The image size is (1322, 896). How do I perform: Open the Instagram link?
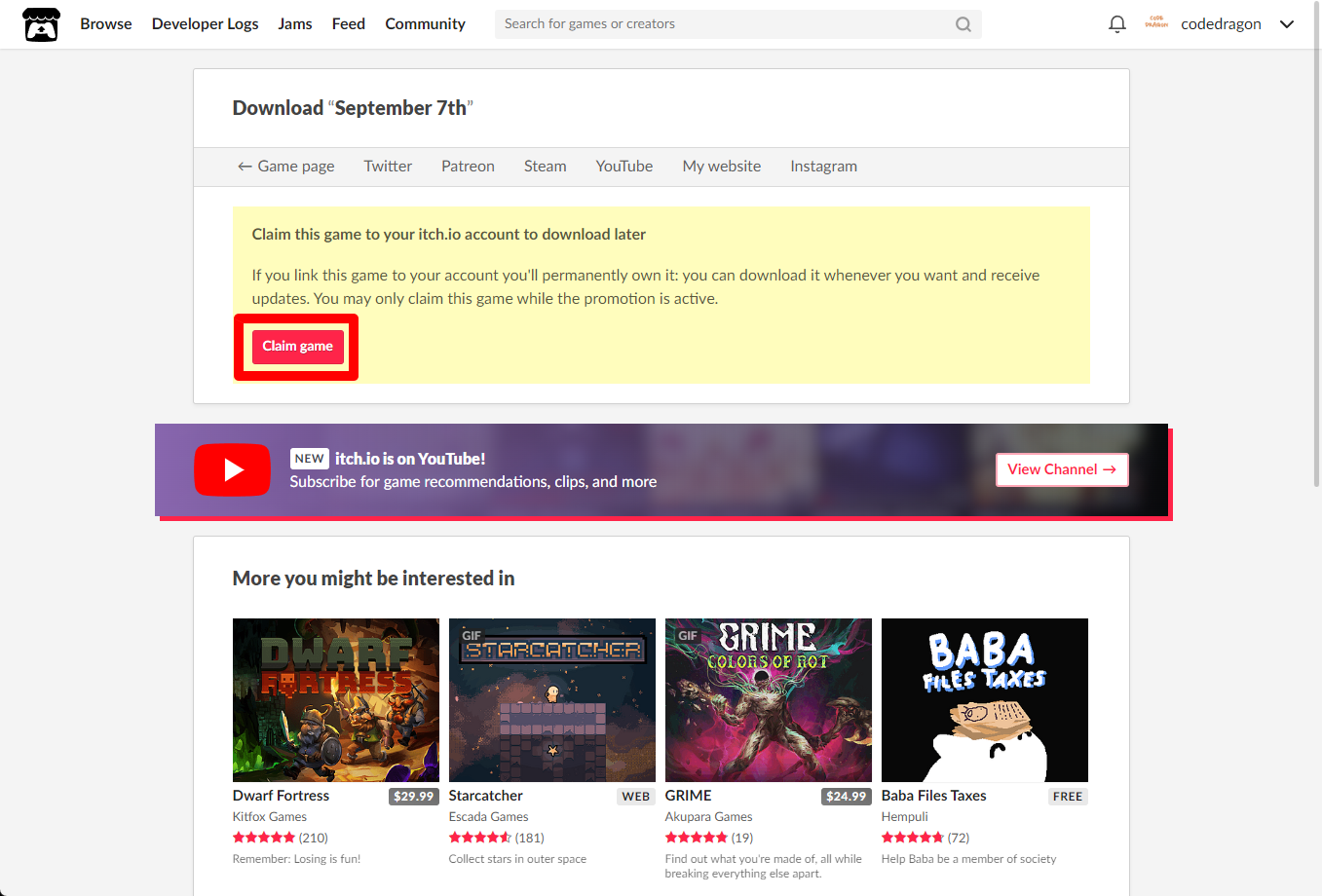tap(824, 167)
